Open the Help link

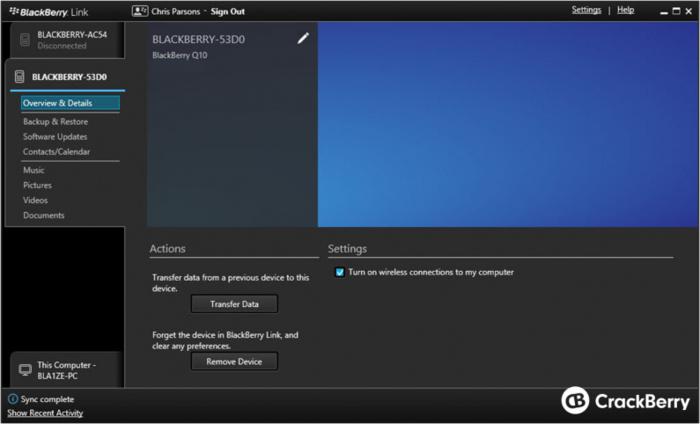(625, 10)
